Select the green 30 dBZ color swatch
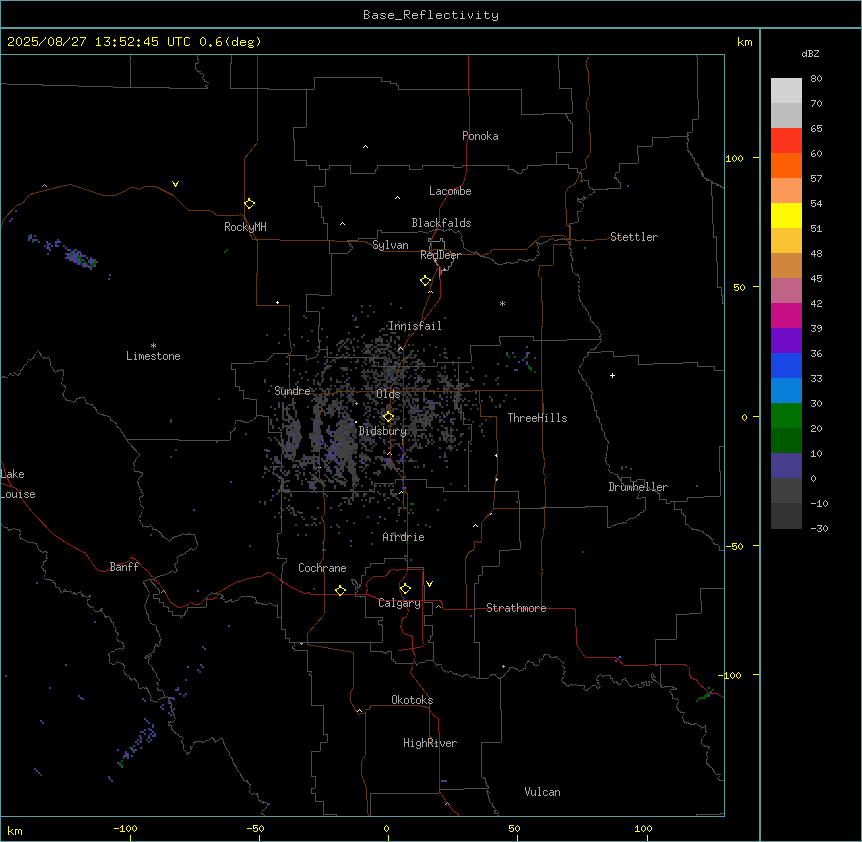This screenshot has height=842, width=862. (786, 416)
